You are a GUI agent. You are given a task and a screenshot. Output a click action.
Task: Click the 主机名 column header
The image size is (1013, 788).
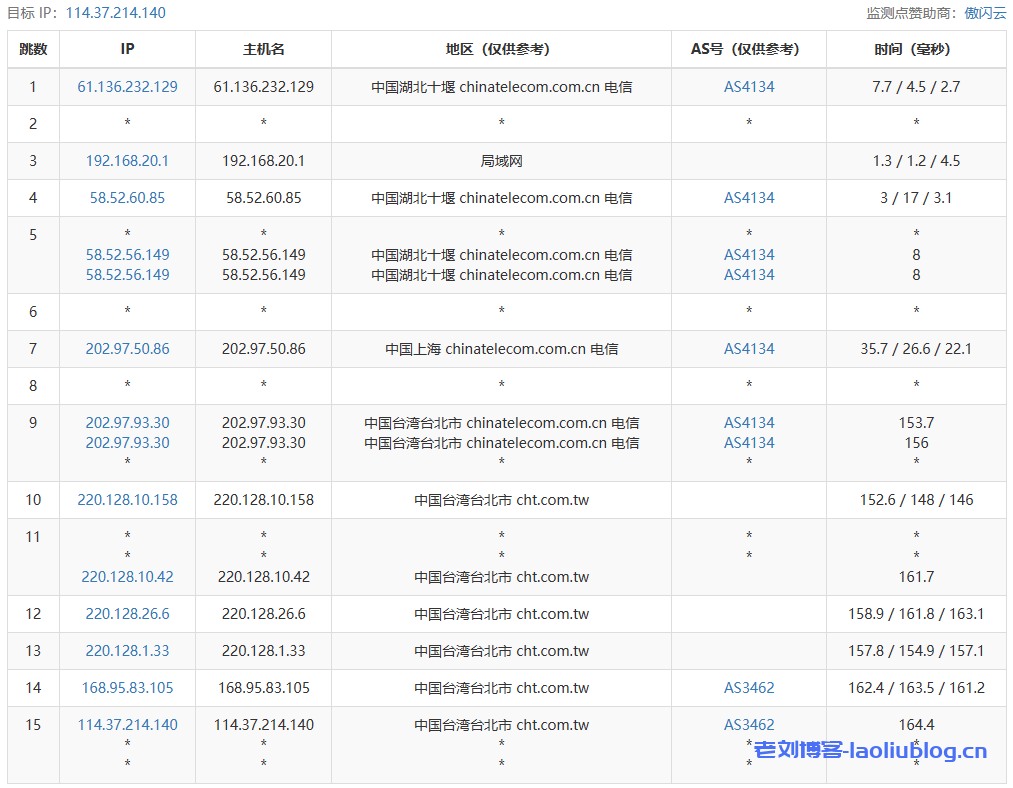263,49
